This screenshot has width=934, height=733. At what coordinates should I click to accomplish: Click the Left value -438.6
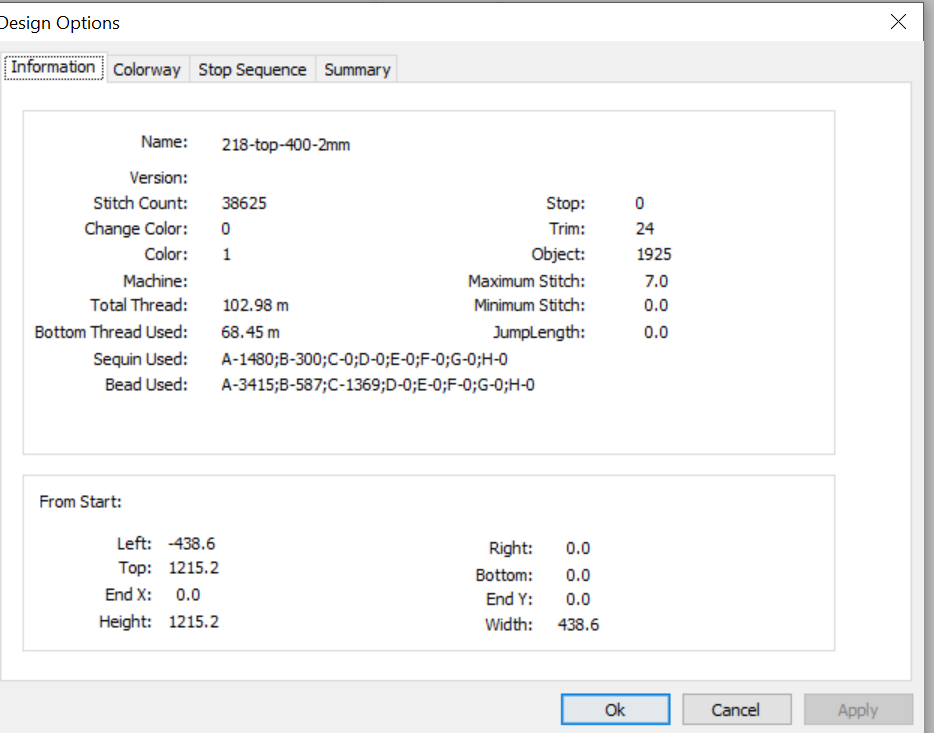(192, 544)
